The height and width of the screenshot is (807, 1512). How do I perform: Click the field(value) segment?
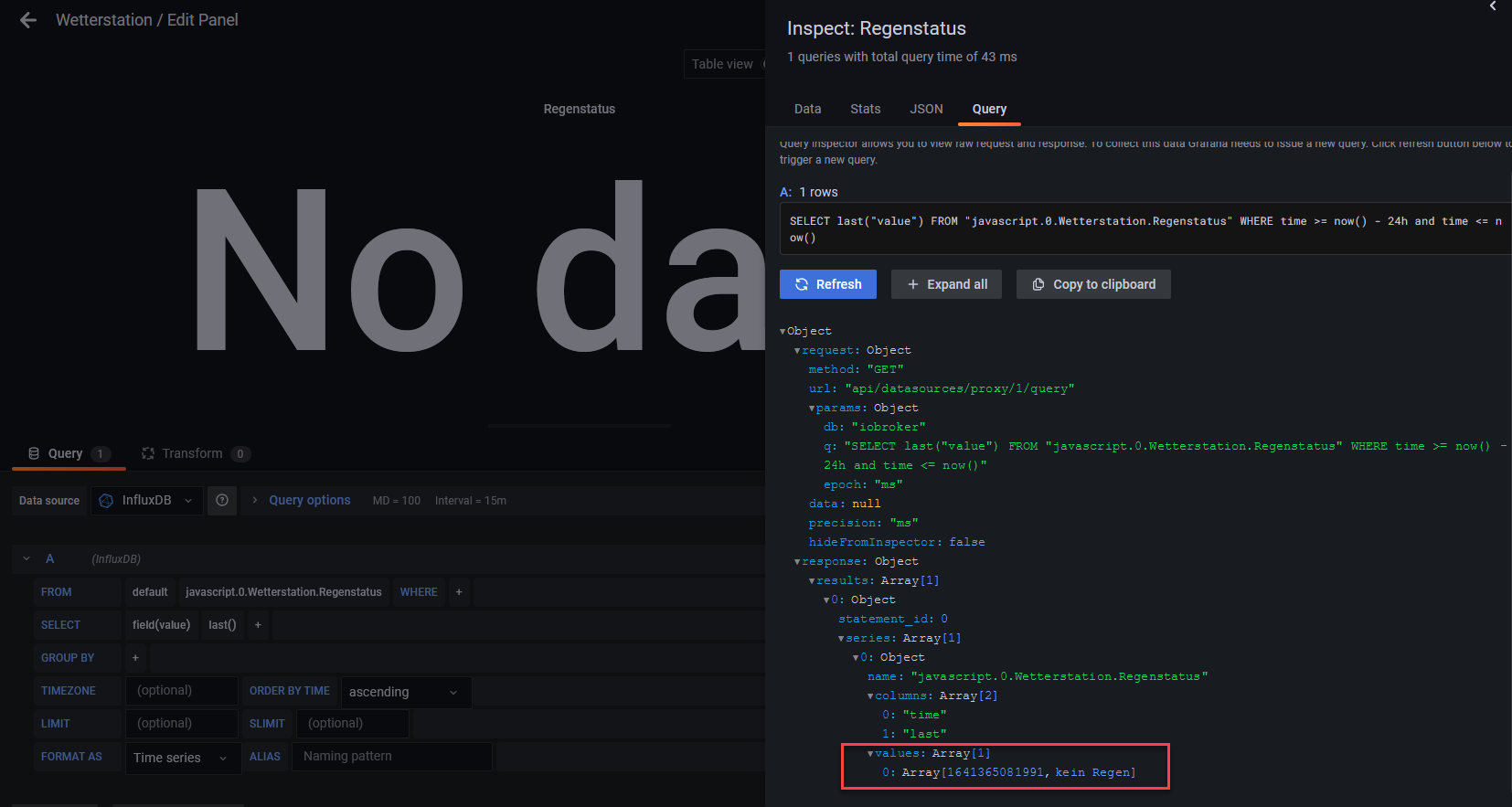point(161,625)
